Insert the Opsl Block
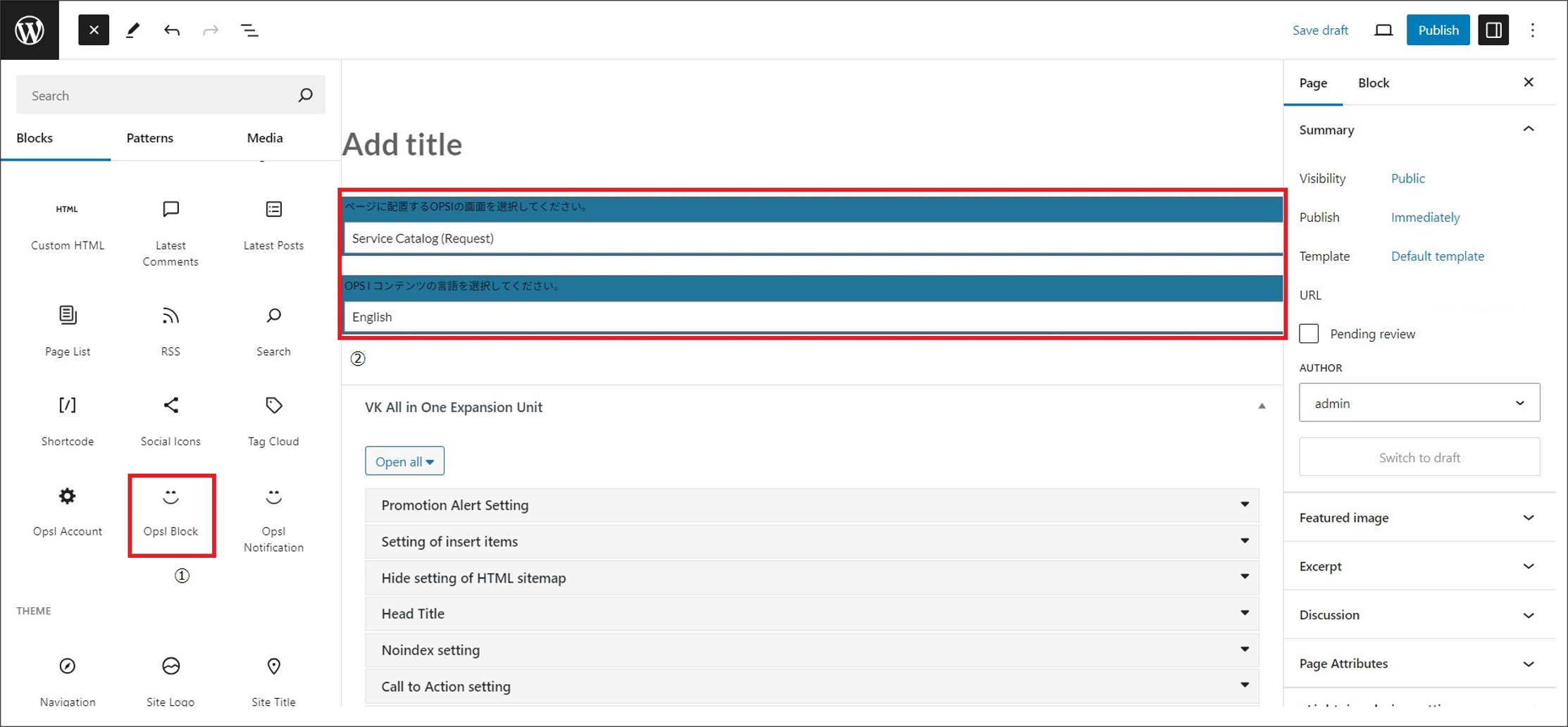 171,513
